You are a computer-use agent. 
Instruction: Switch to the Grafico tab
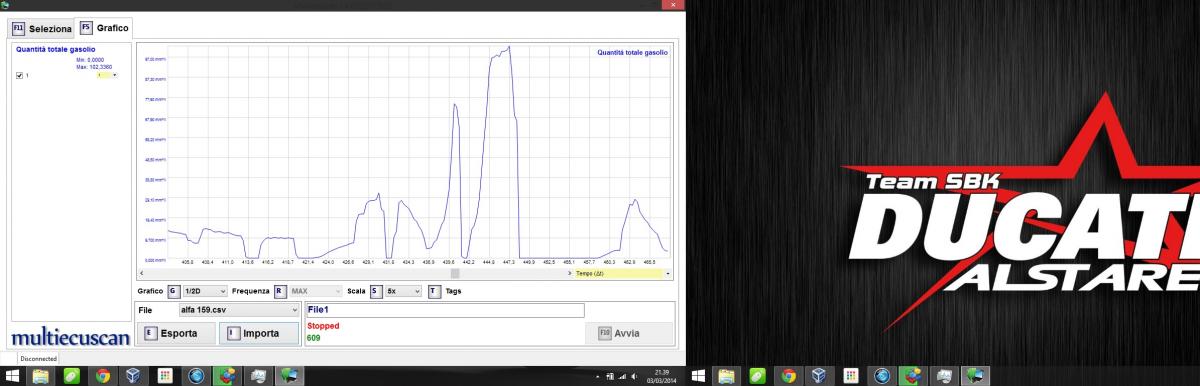[x=105, y=28]
